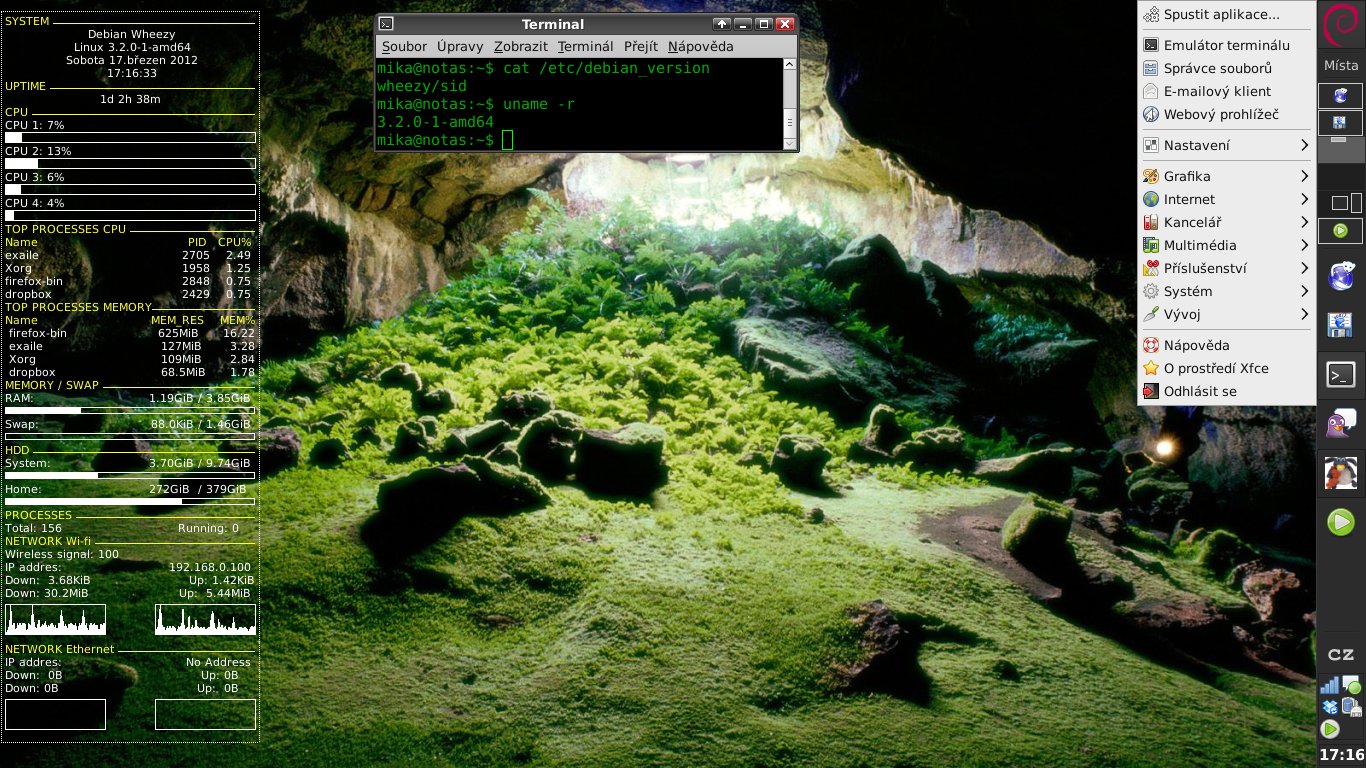
Task: Click the RAM usage bar
Action: 130,410
